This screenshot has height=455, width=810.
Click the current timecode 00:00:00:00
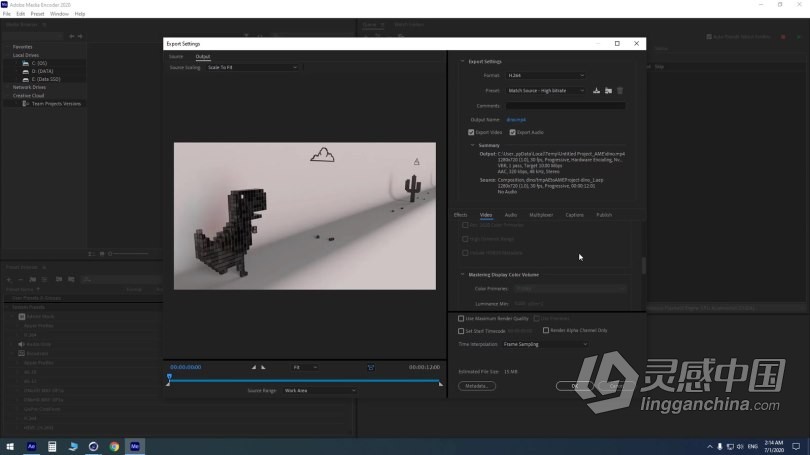185,367
